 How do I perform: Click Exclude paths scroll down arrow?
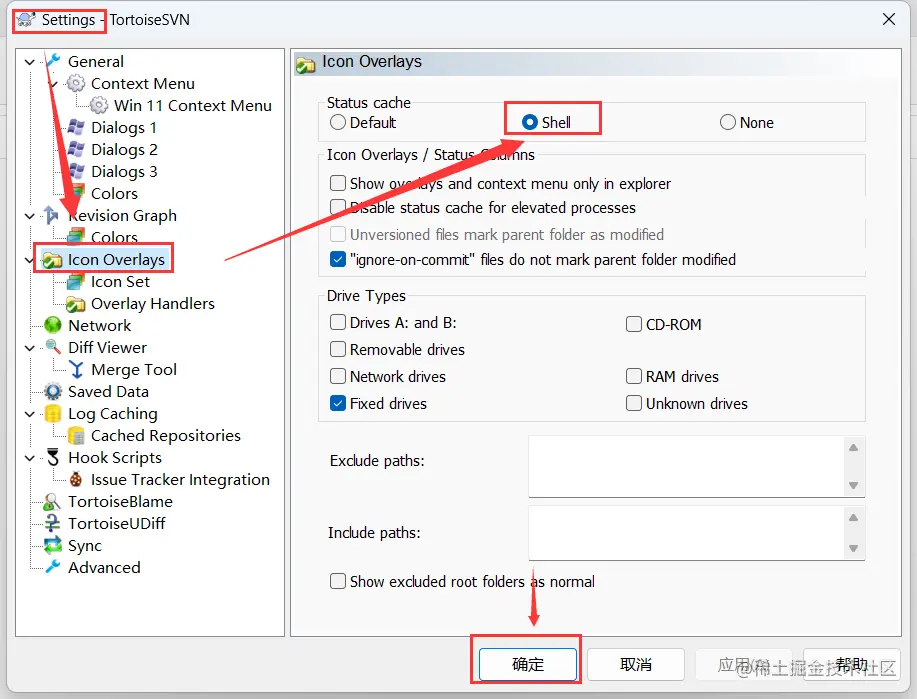(x=853, y=485)
